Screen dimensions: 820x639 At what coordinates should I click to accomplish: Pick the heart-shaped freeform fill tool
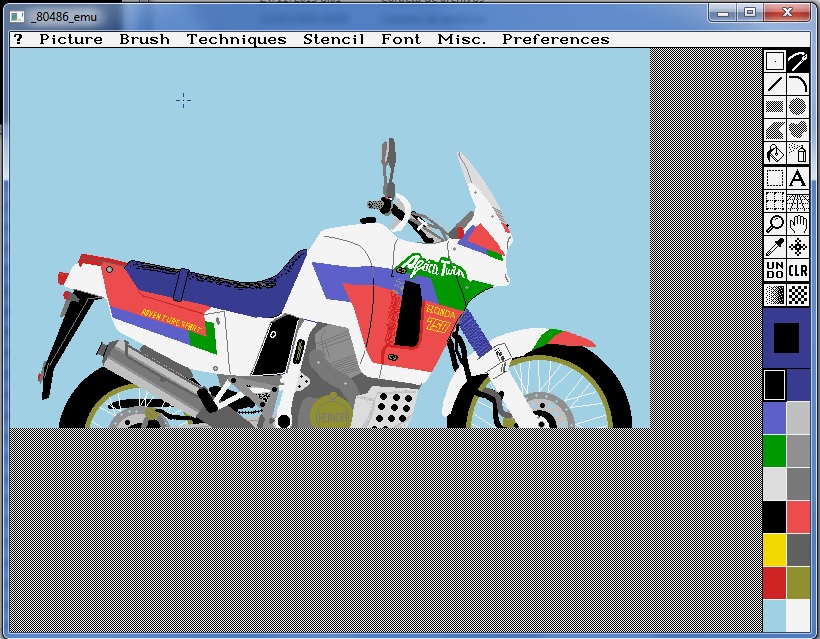point(798,130)
